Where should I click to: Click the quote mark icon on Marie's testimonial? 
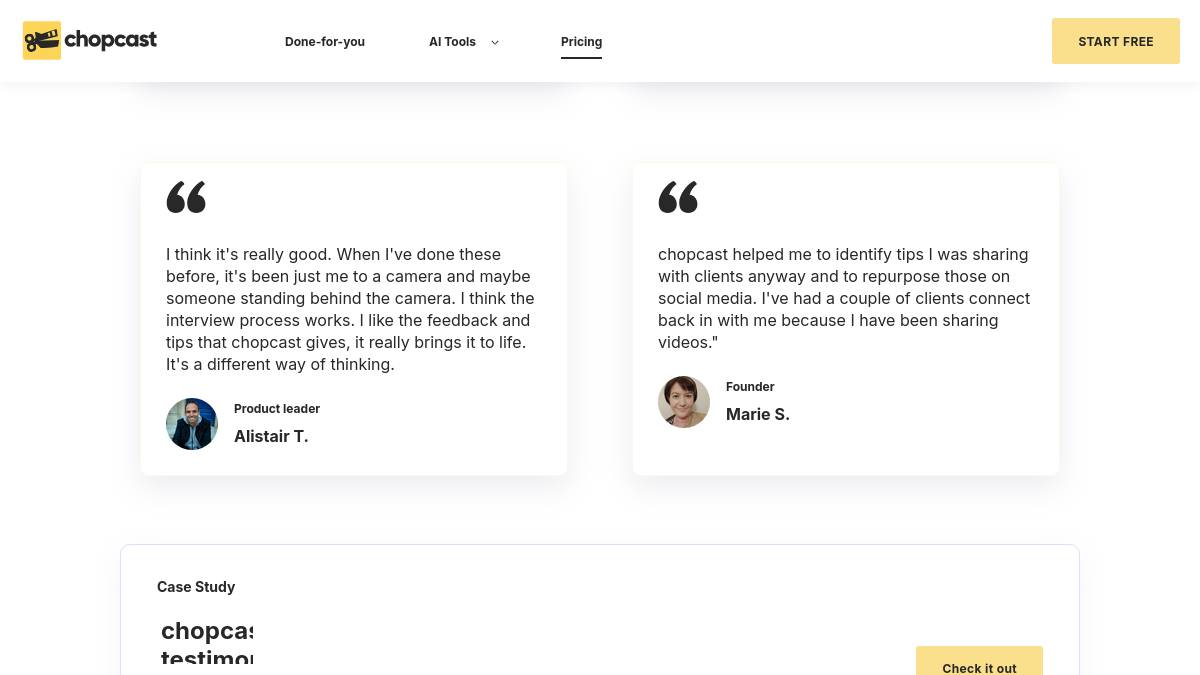678,197
